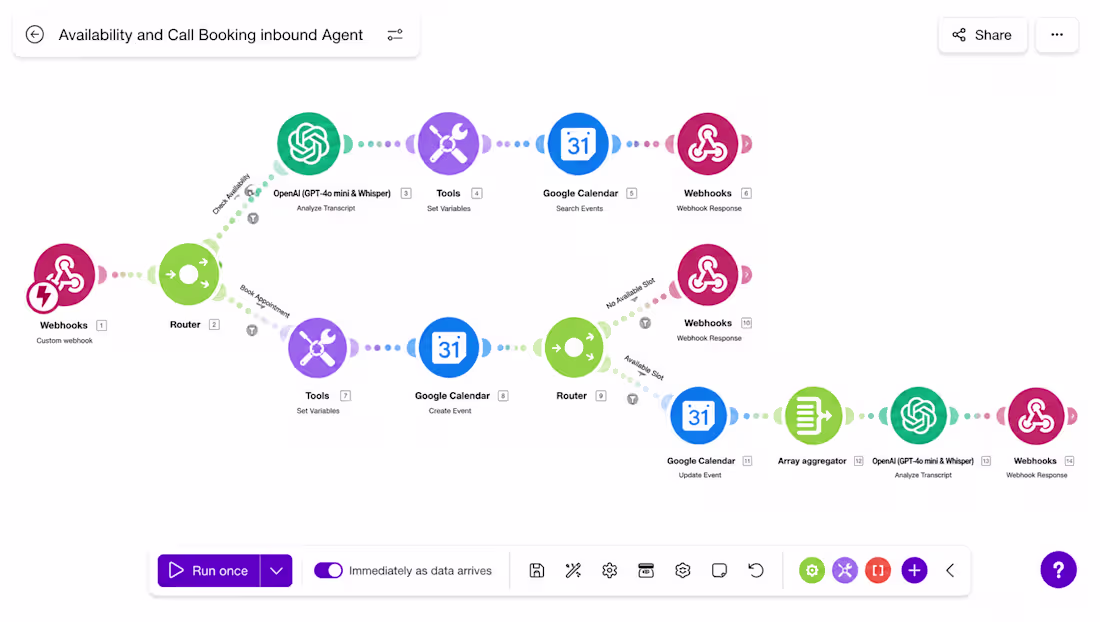Click the Create Event subtitle text
The image size is (1100, 622).
[450, 411]
